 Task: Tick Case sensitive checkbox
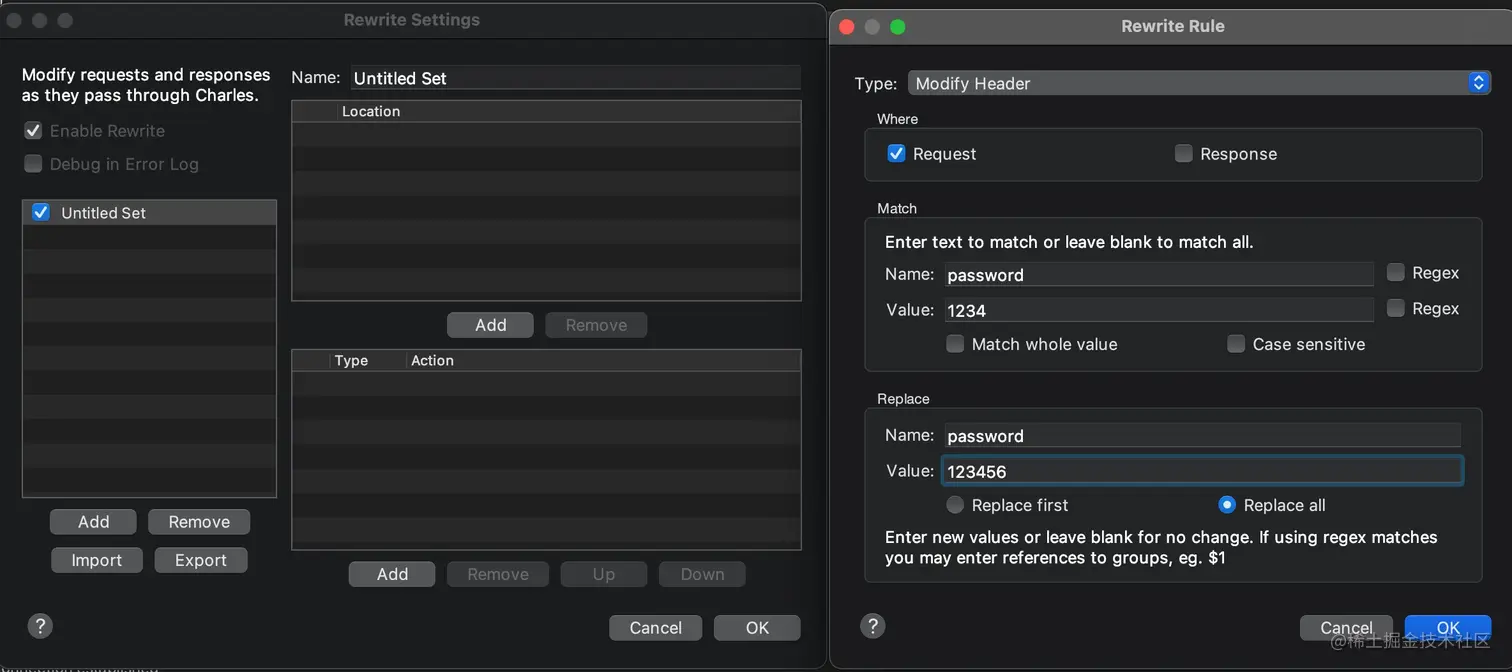click(x=1236, y=344)
